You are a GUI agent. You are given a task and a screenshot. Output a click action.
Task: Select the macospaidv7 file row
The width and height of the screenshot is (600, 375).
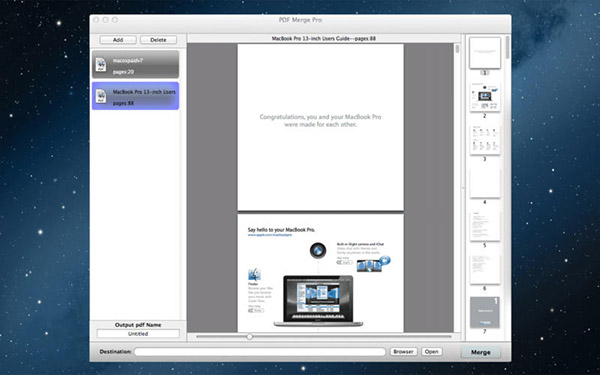click(x=135, y=64)
